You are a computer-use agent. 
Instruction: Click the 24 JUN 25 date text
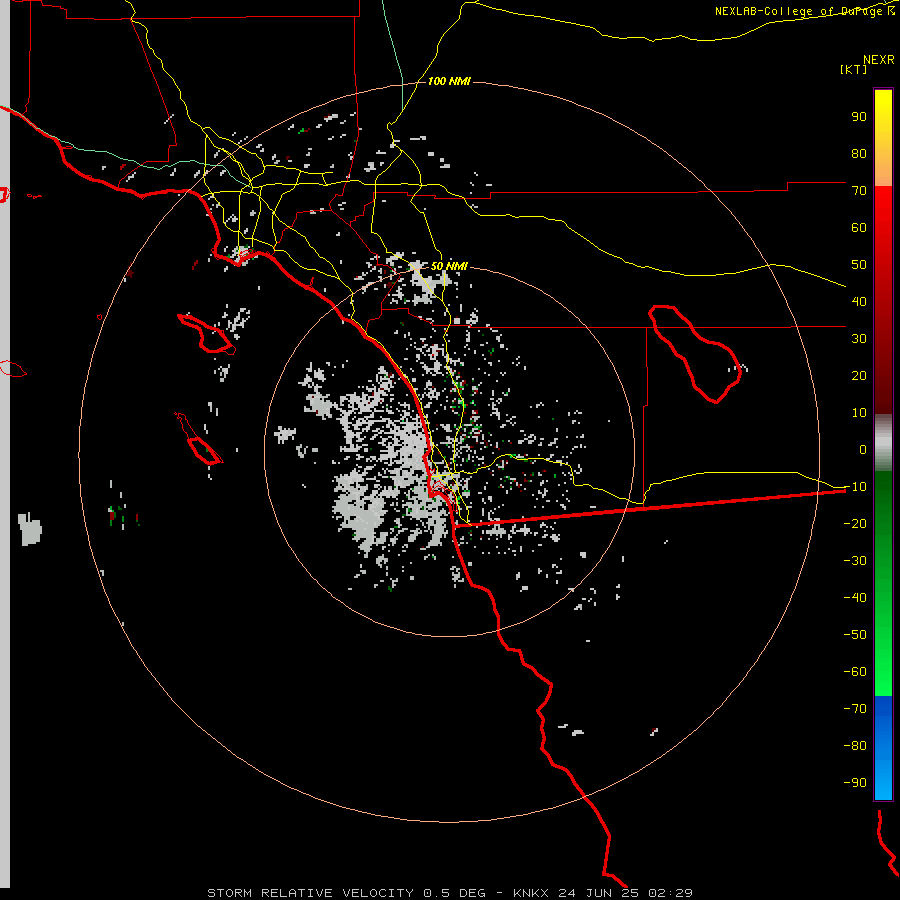coord(599,893)
